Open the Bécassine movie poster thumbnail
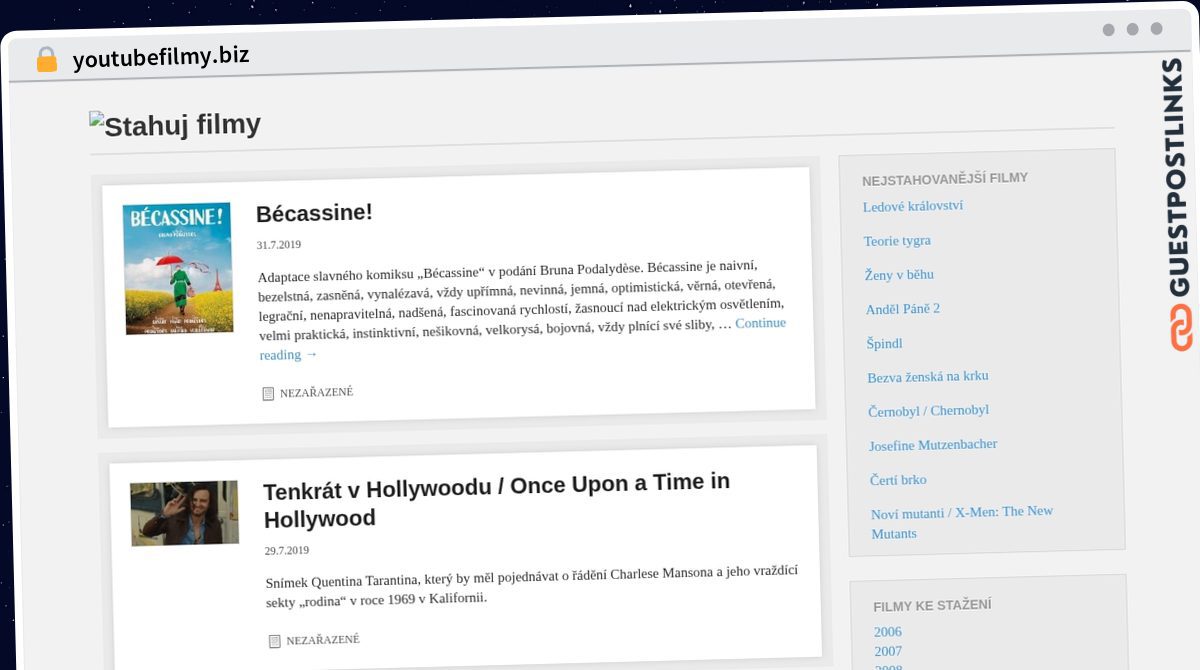The height and width of the screenshot is (670, 1200). (177, 268)
